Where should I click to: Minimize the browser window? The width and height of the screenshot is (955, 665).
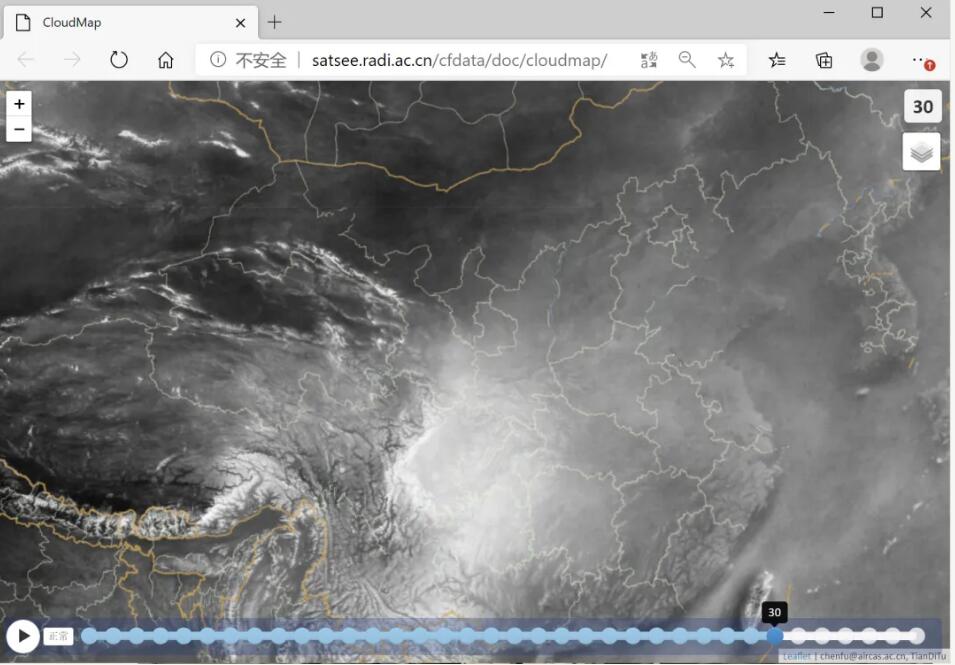(x=829, y=12)
